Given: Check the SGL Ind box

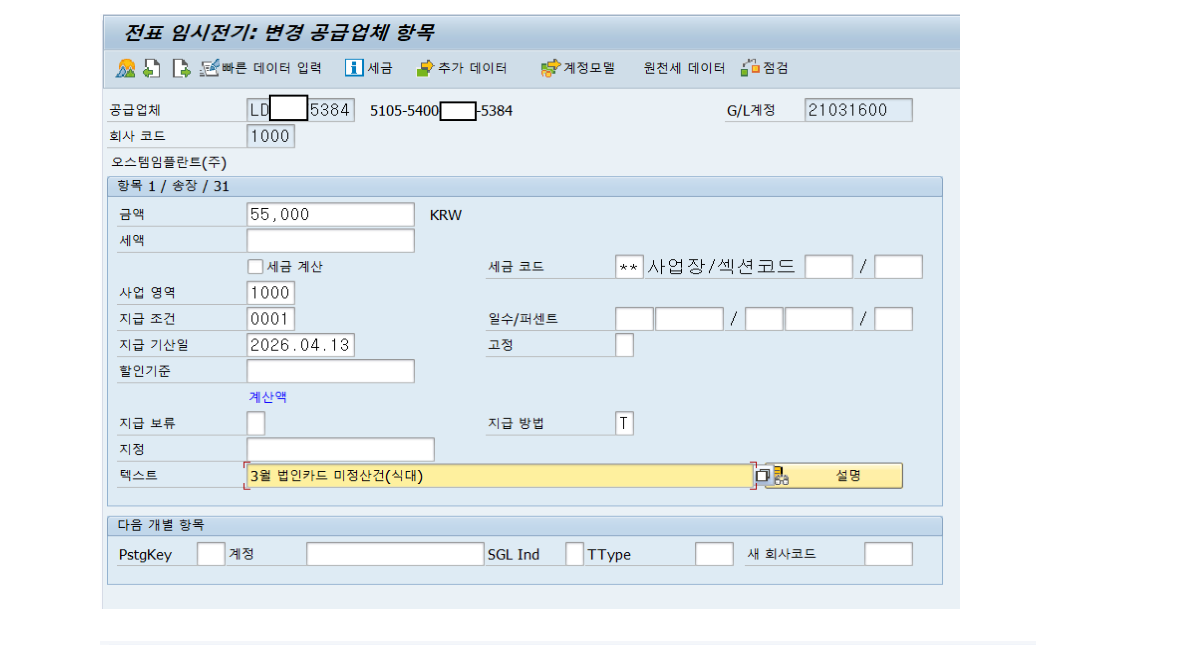Looking at the screenshot, I should click(574, 552).
